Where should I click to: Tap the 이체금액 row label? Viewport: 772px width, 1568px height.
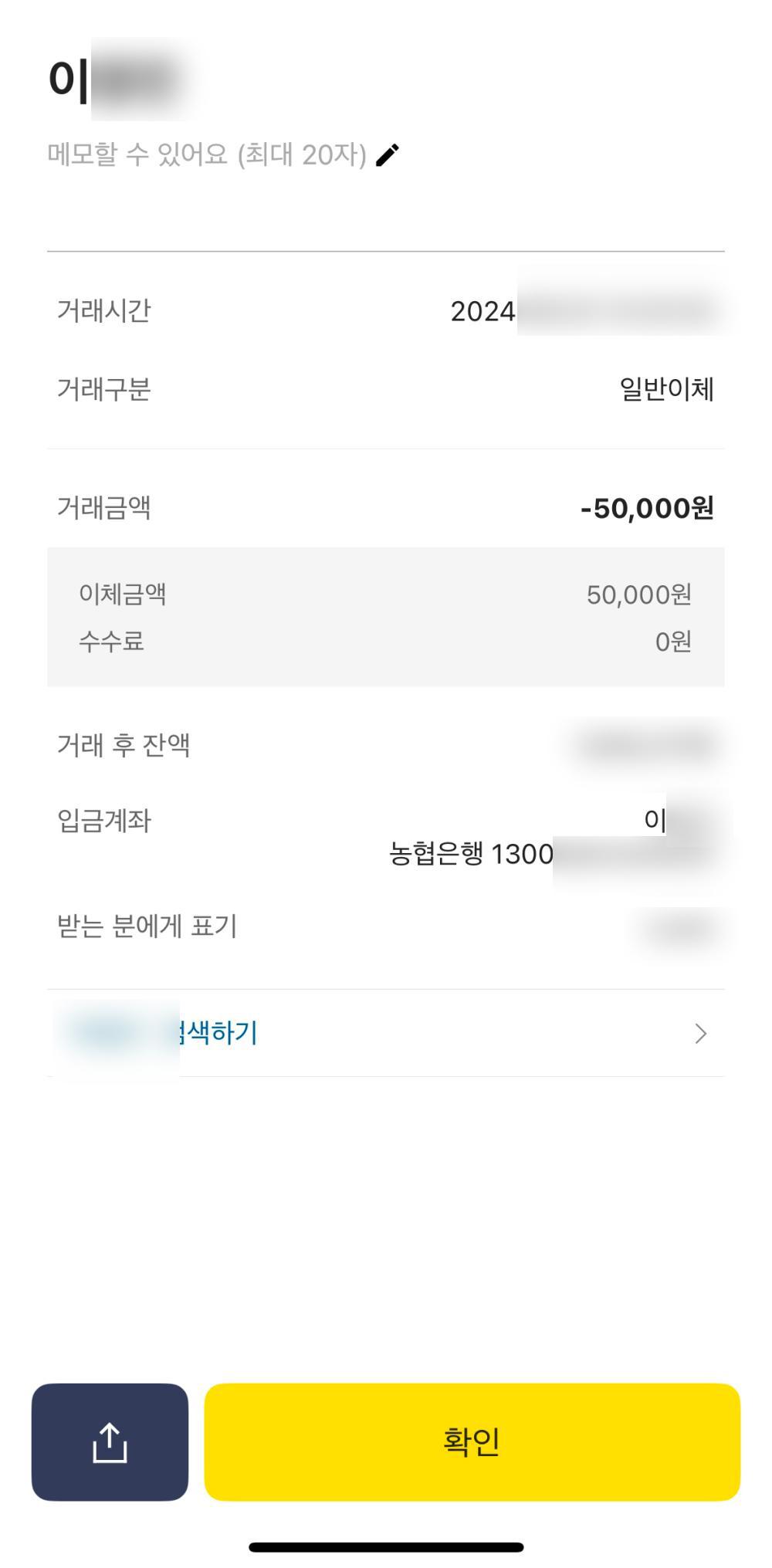[x=122, y=594]
